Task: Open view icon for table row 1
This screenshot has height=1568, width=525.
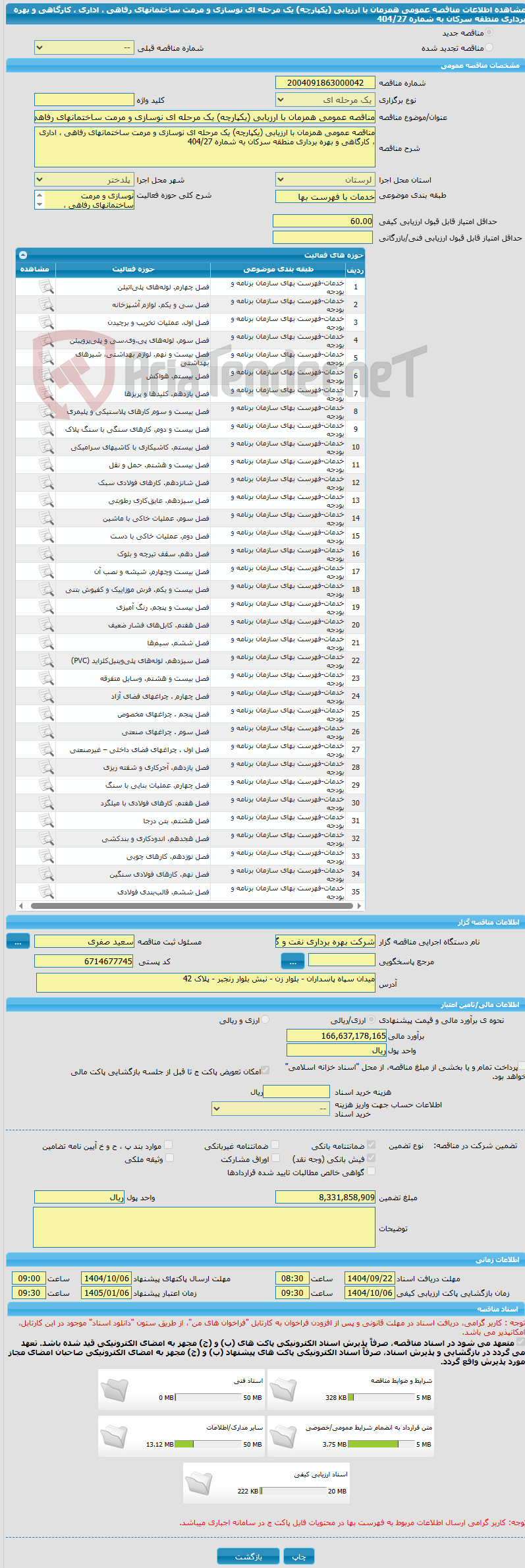Action: 46,287
